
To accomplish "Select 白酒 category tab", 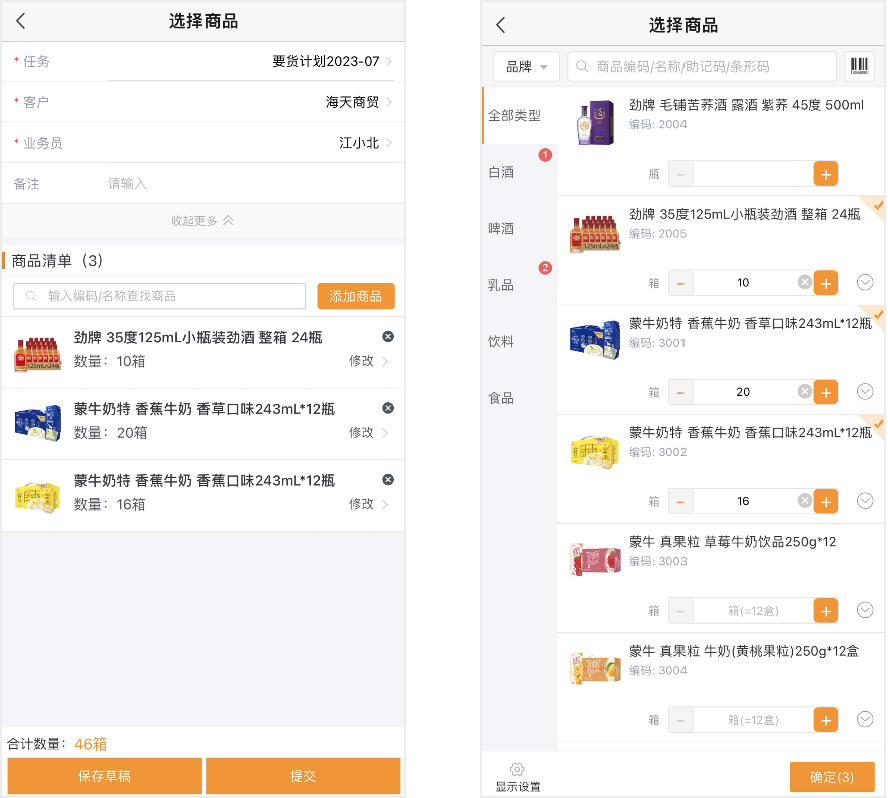I will pyautogui.click(x=519, y=172).
